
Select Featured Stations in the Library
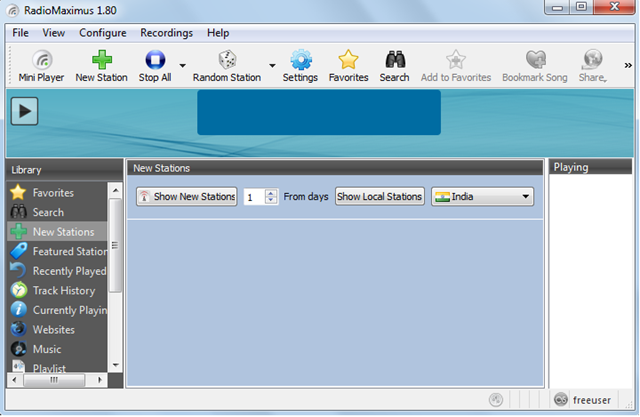(57, 251)
